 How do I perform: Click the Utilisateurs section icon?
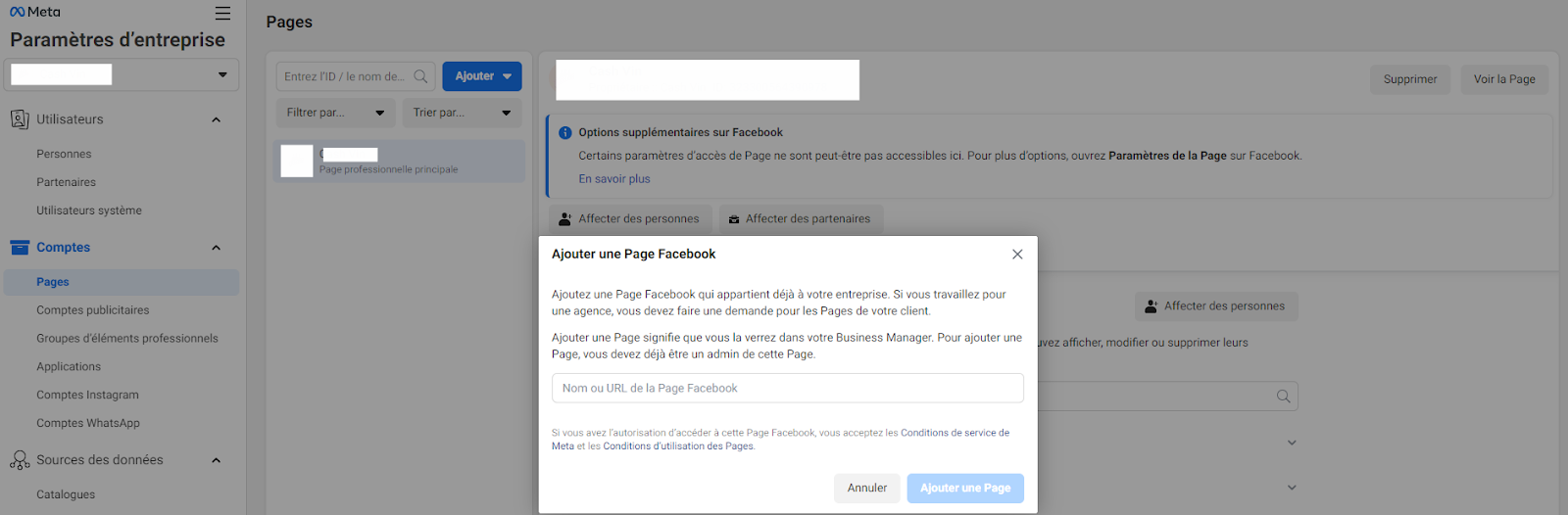[x=20, y=119]
